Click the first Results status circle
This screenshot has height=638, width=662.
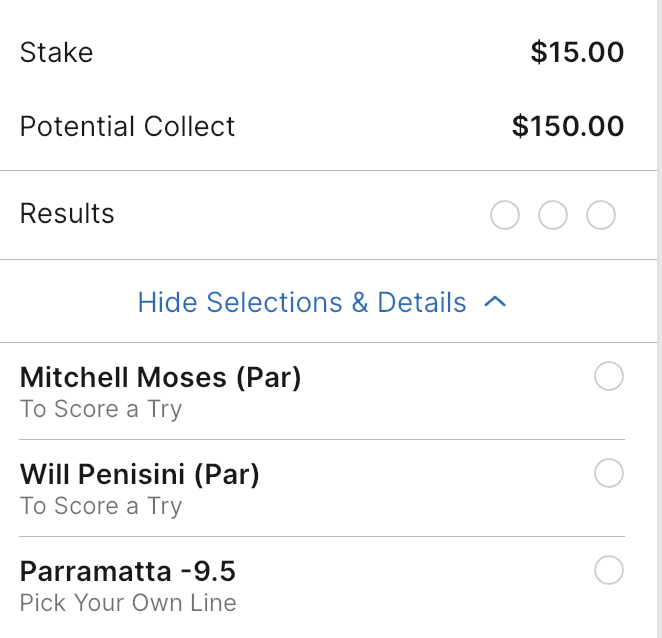coord(505,215)
